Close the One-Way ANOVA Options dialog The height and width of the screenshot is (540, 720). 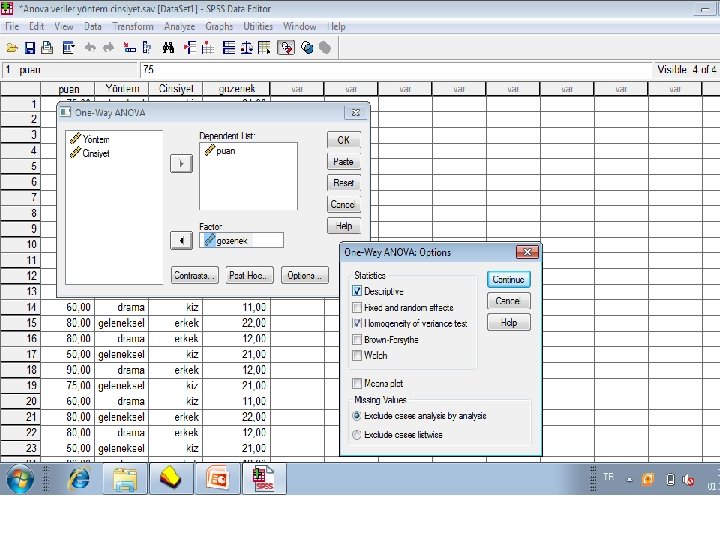(527, 252)
